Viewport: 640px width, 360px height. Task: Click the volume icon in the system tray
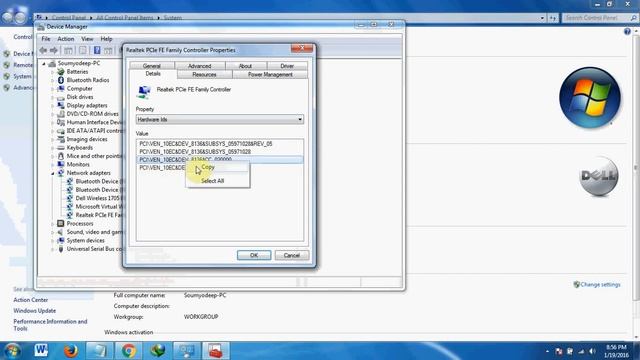tap(592, 351)
